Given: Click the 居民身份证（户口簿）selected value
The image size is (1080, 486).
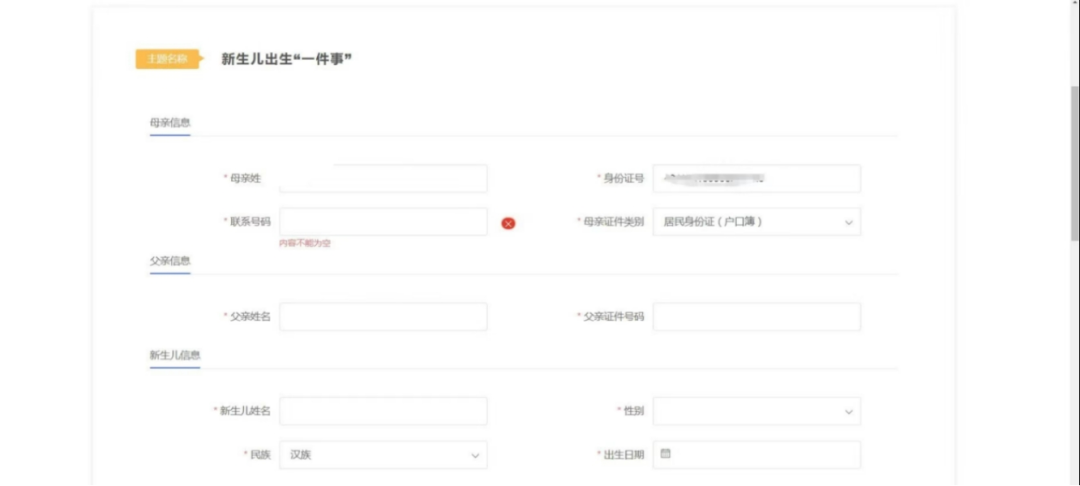Looking at the screenshot, I should point(713,222).
